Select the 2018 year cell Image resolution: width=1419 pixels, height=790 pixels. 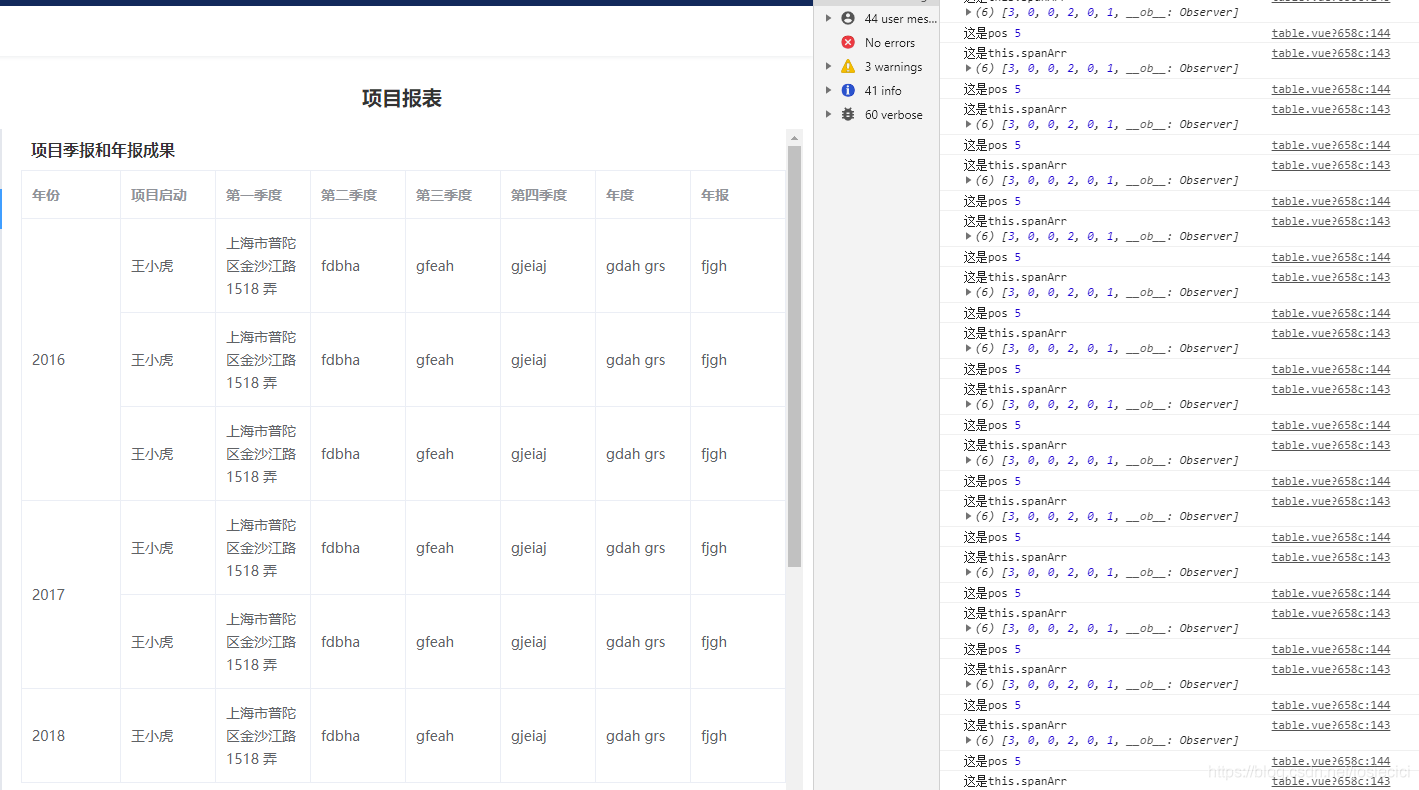71,736
